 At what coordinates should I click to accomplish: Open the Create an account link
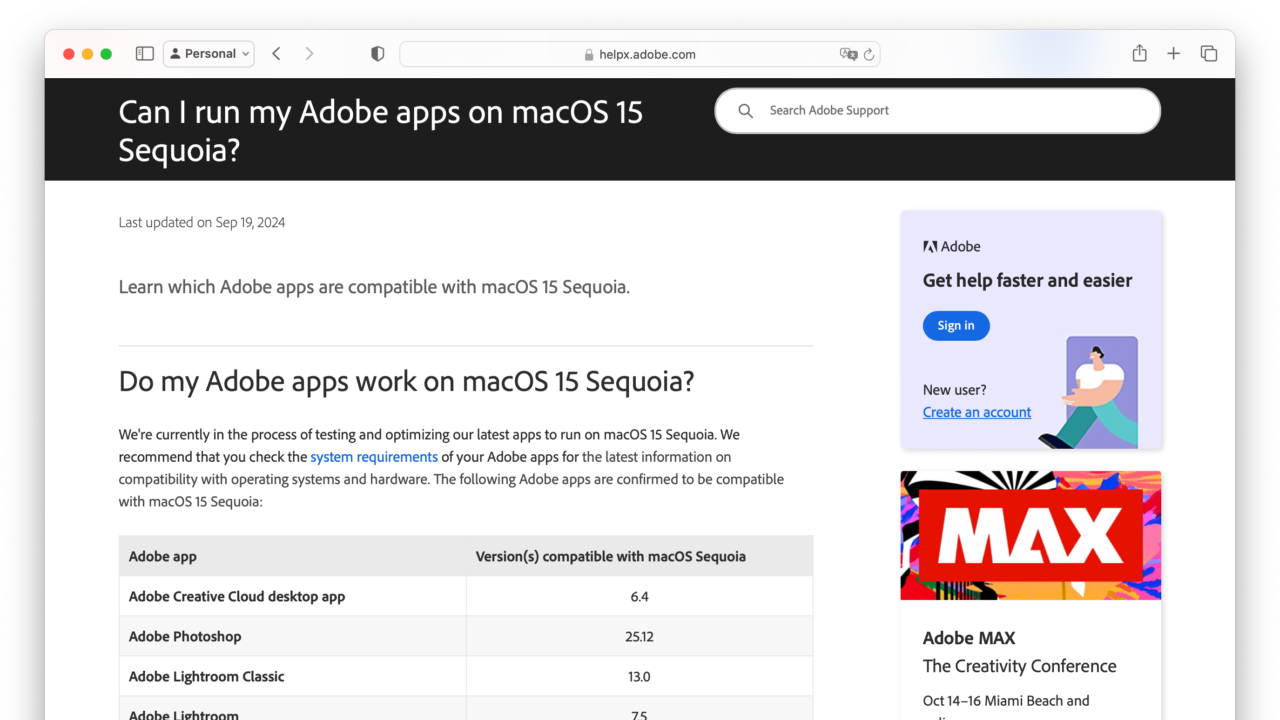point(977,412)
